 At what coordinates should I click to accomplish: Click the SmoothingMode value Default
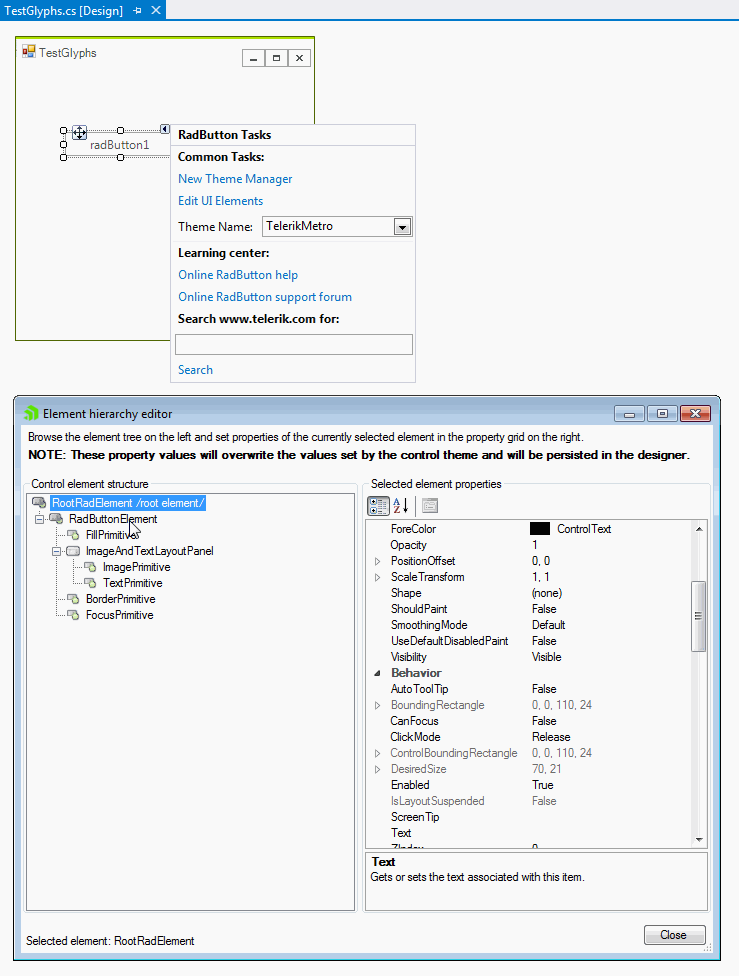tap(548, 625)
